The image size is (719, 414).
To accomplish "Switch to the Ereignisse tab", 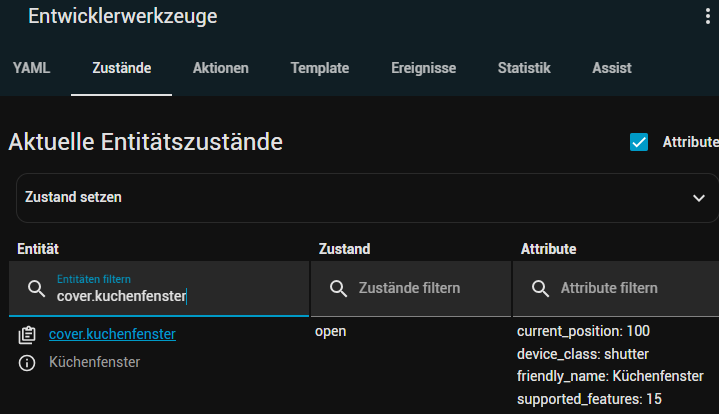I will (x=423, y=68).
